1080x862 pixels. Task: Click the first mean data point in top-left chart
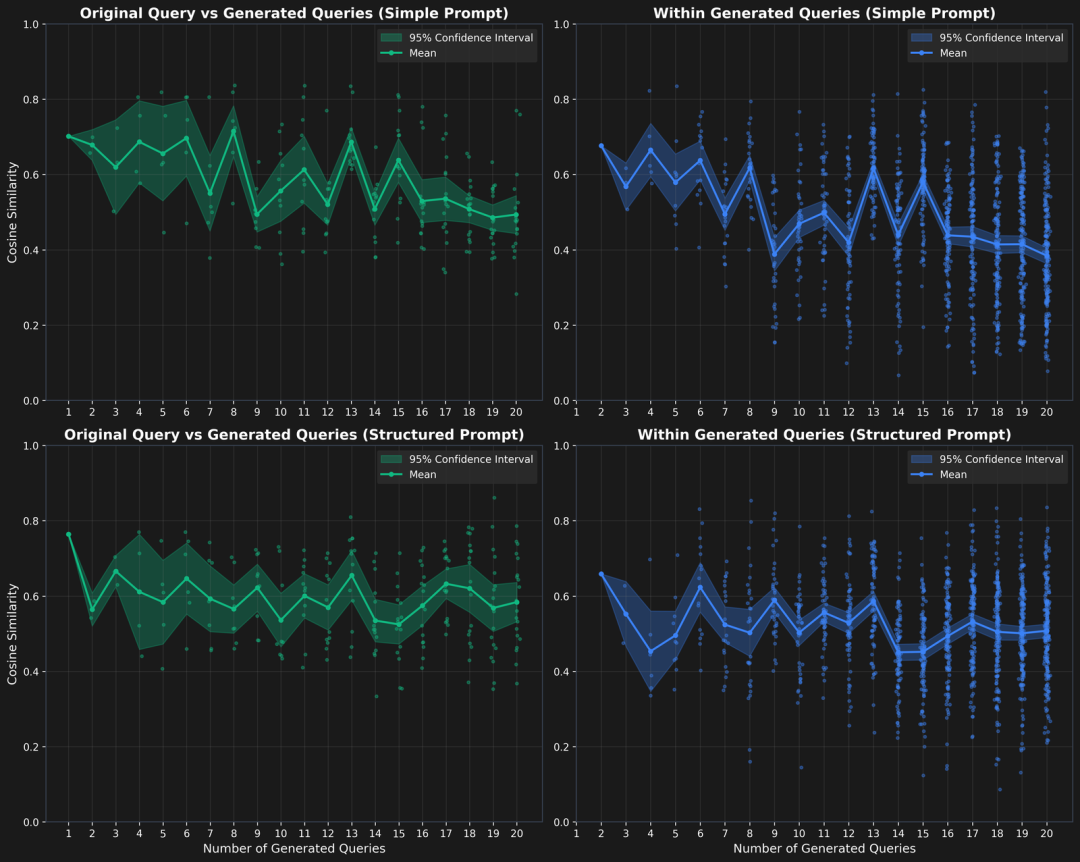68,136
